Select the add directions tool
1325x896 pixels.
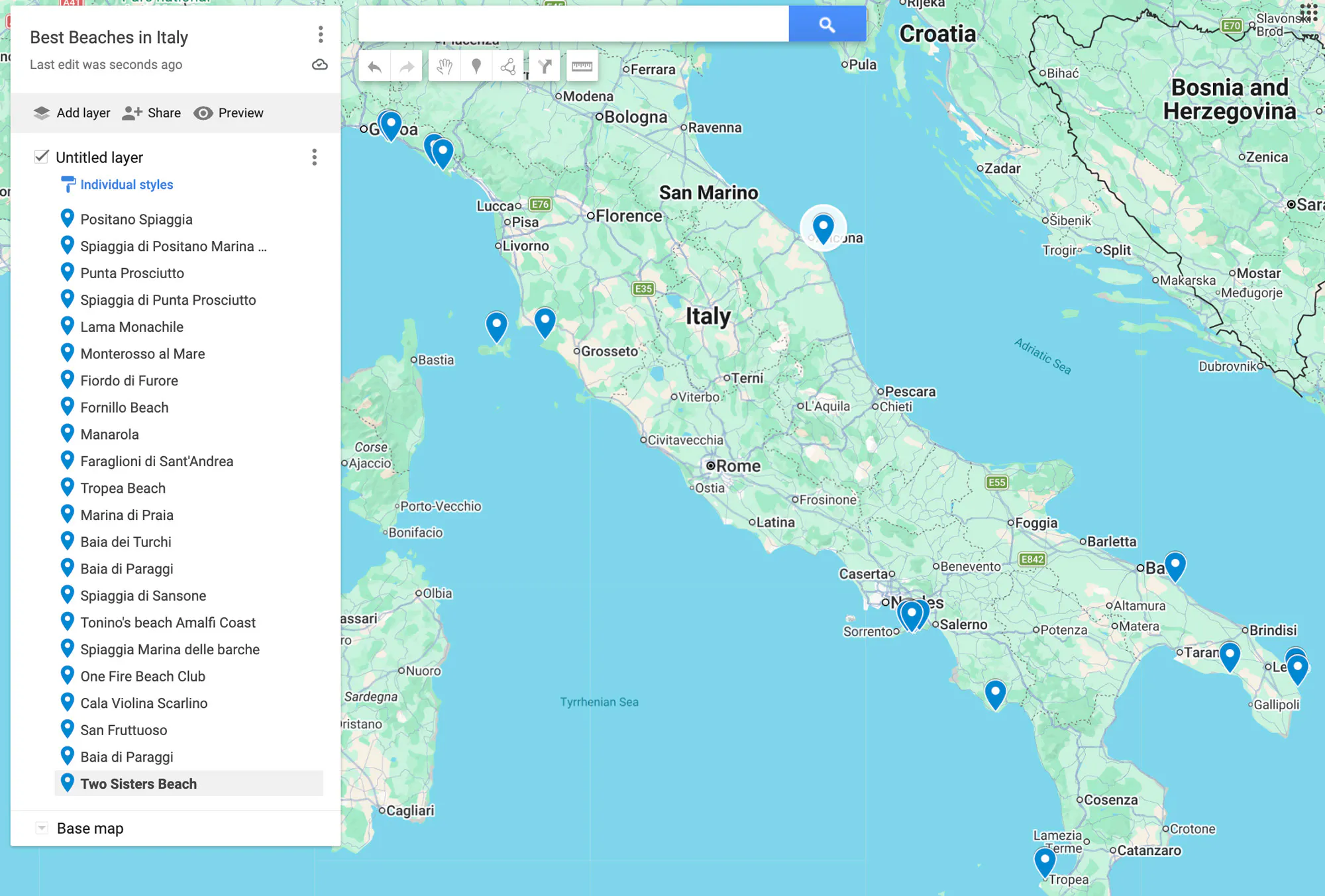[x=545, y=66]
